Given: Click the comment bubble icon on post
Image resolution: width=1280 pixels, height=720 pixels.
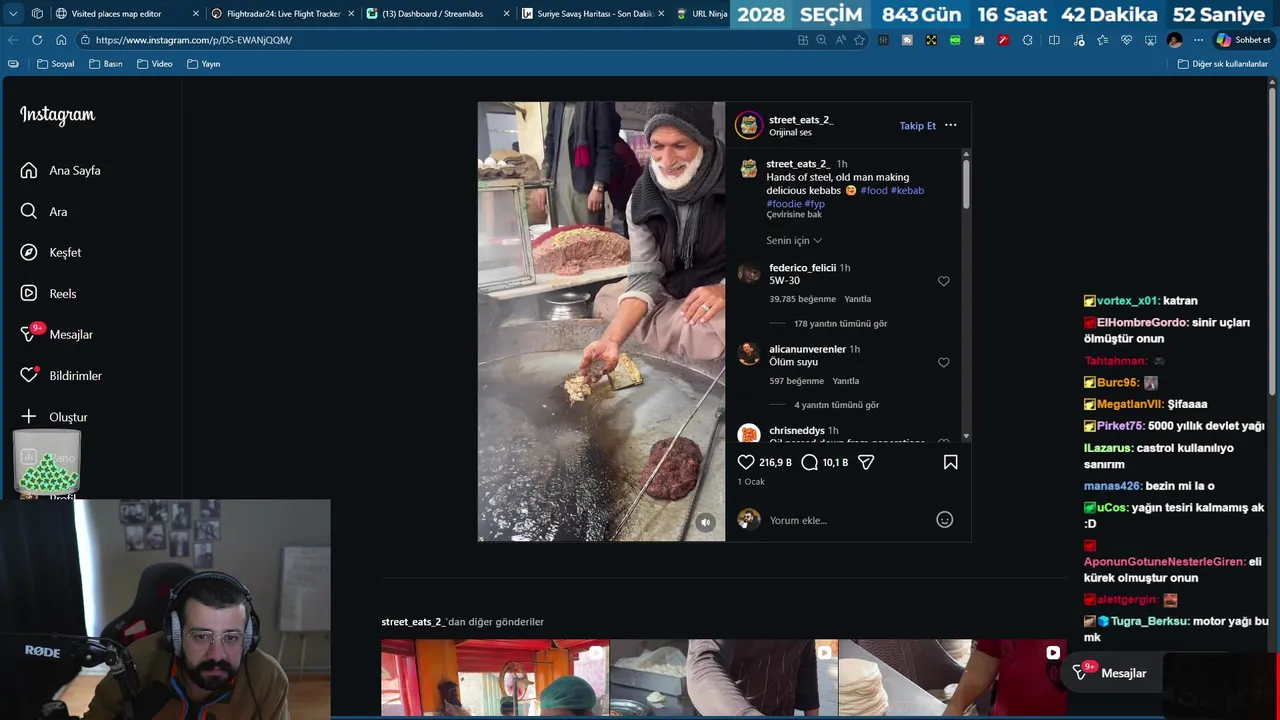Looking at the screenshot, I should click(x=810, y=462).
